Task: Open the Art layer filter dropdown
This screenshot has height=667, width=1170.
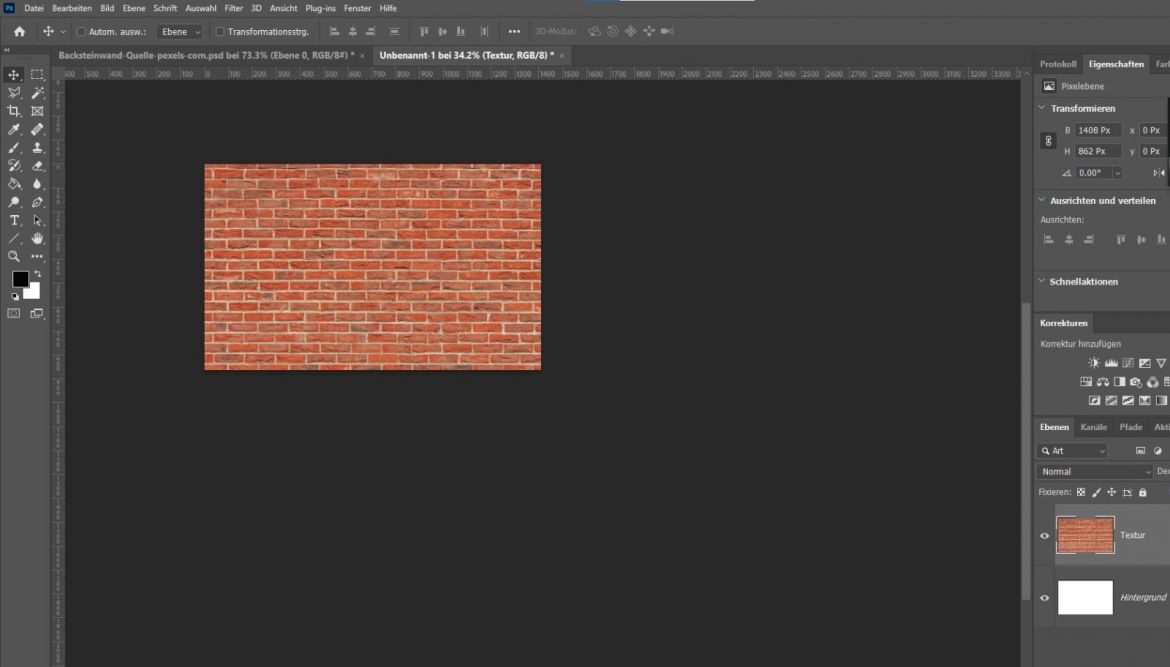Action: coord(1072,451)
